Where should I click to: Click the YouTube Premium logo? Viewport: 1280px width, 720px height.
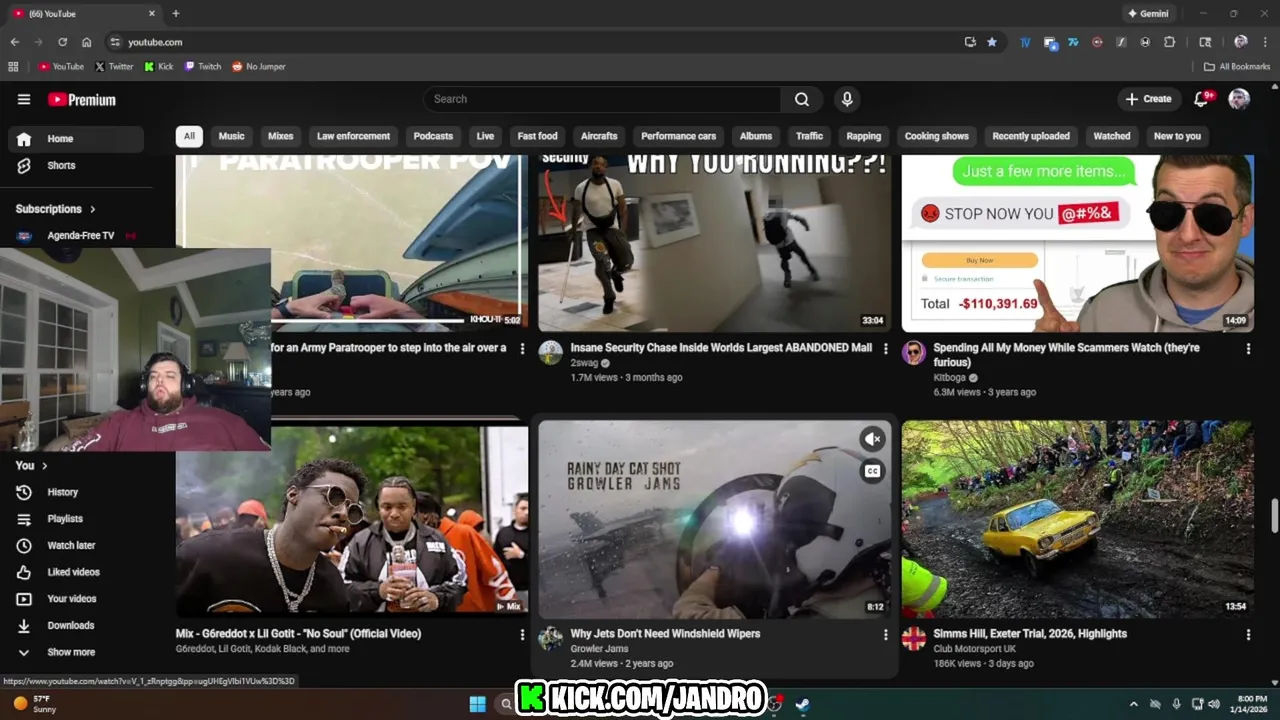point(82,99)
